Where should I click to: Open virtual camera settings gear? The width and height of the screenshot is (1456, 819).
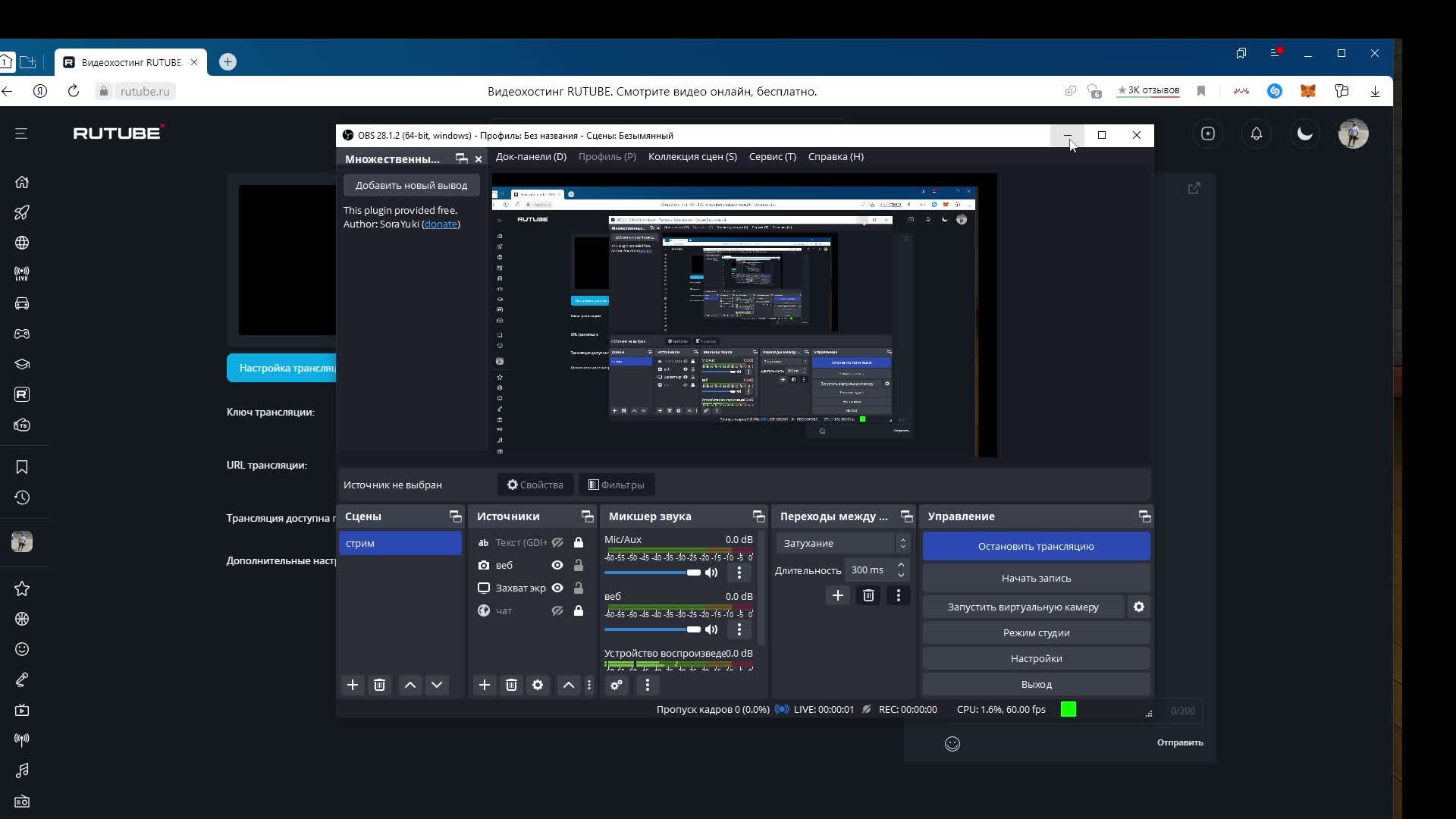coord(1138,607)
